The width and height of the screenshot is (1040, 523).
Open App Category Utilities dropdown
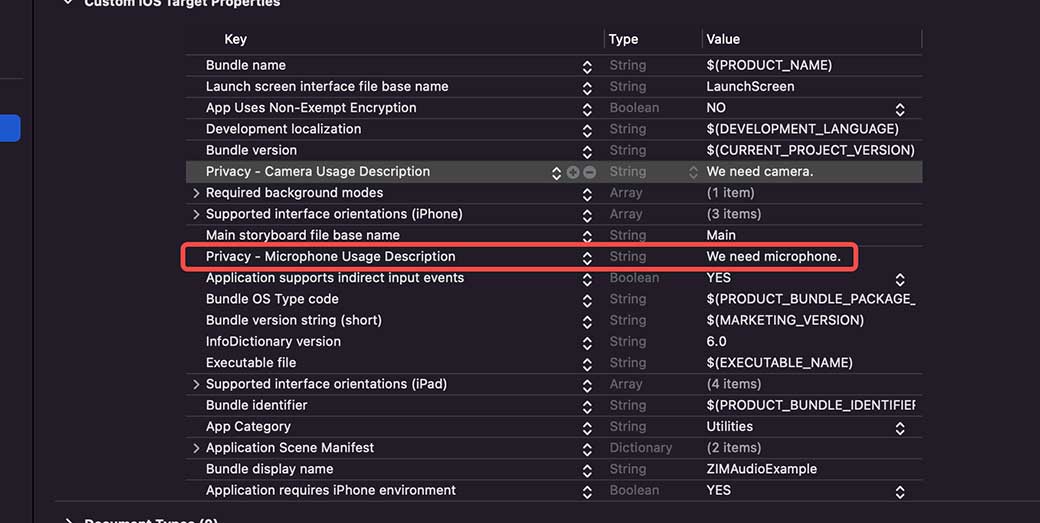pyautogui.click(x=899, y=428)
